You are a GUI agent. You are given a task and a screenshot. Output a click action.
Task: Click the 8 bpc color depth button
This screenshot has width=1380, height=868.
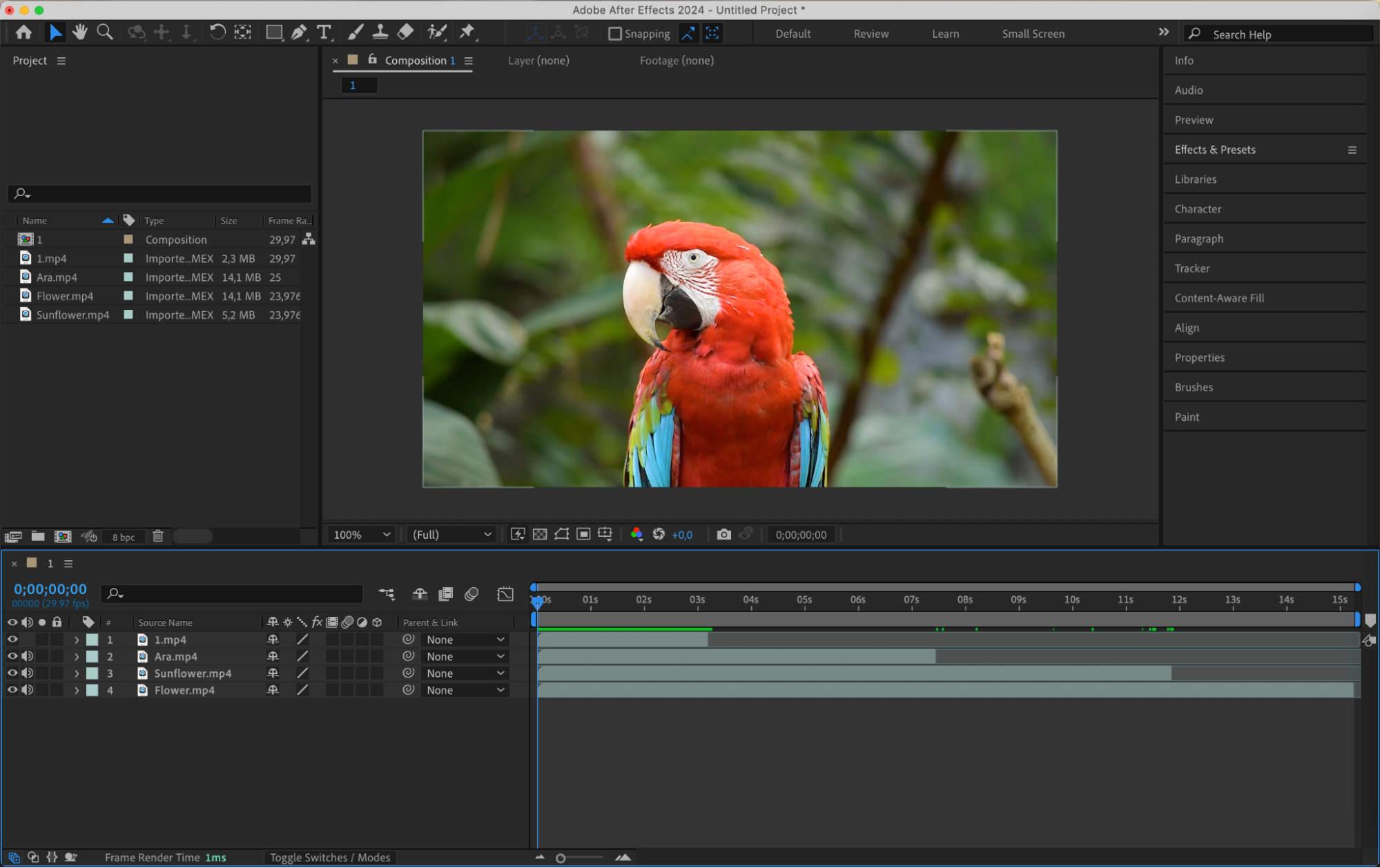(124, 537)
